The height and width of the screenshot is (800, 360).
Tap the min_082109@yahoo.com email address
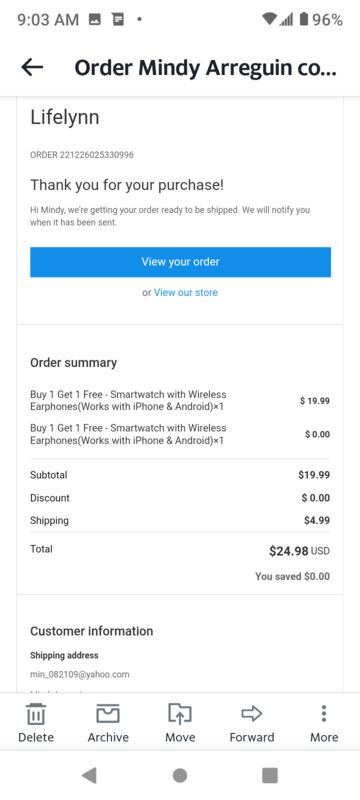(80, 674)
